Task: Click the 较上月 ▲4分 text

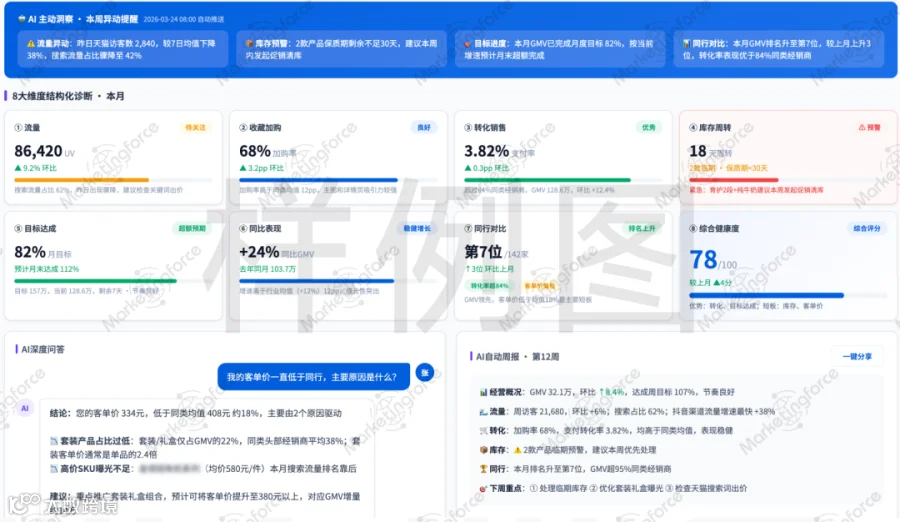Action: click(711, 283)
